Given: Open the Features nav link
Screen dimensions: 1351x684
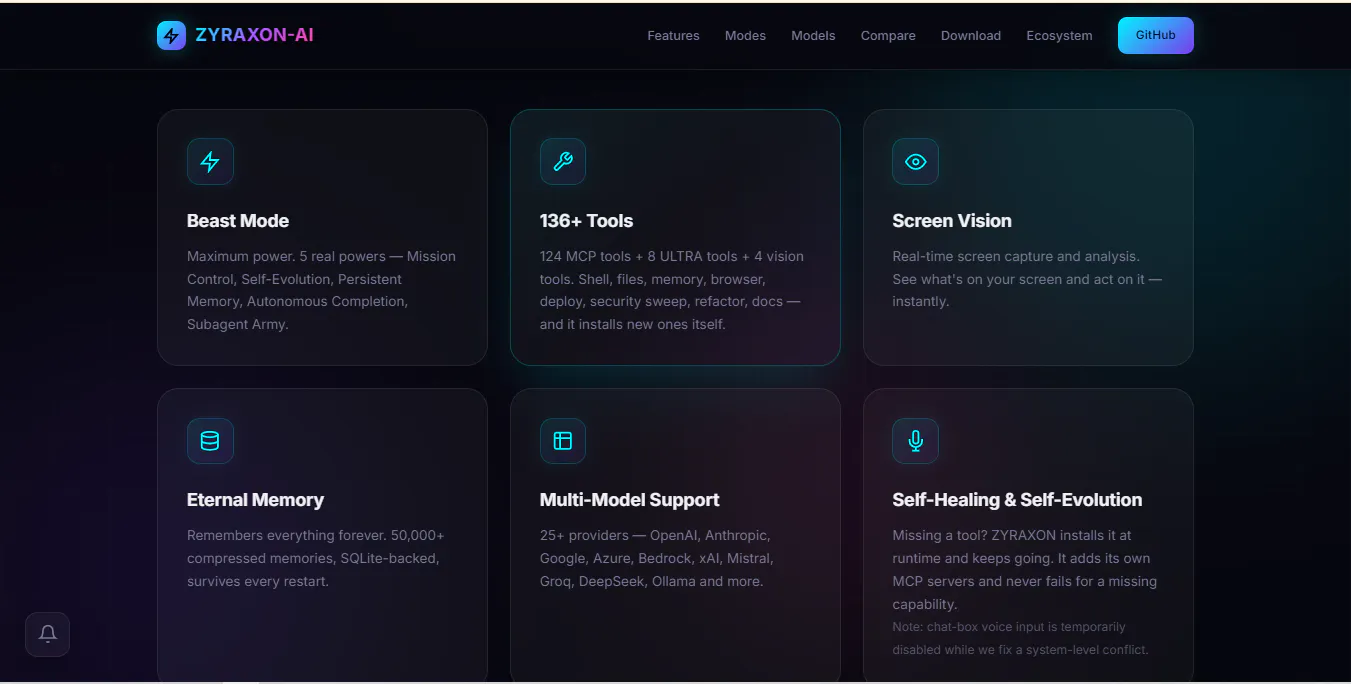Looking at the screenshot, I should click(673, 36).
